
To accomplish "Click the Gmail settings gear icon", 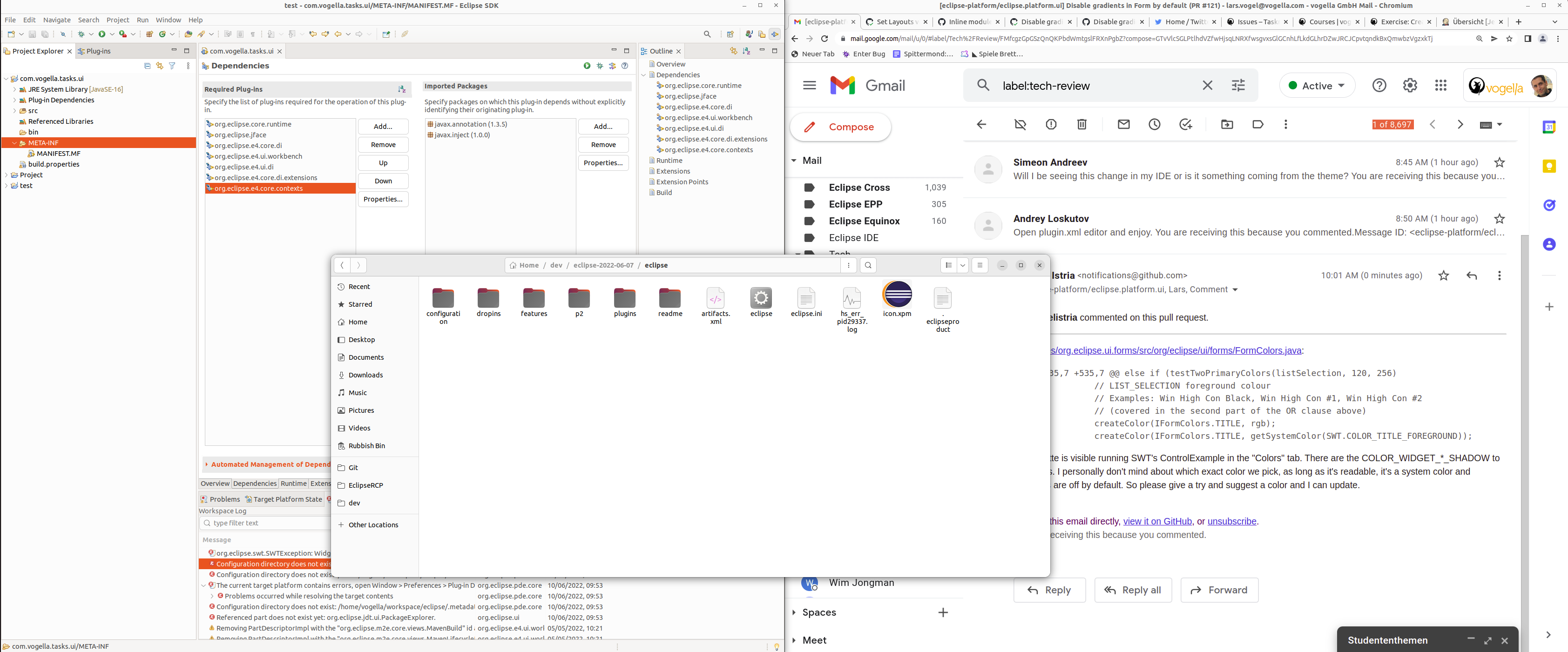I will point(1410,86).
